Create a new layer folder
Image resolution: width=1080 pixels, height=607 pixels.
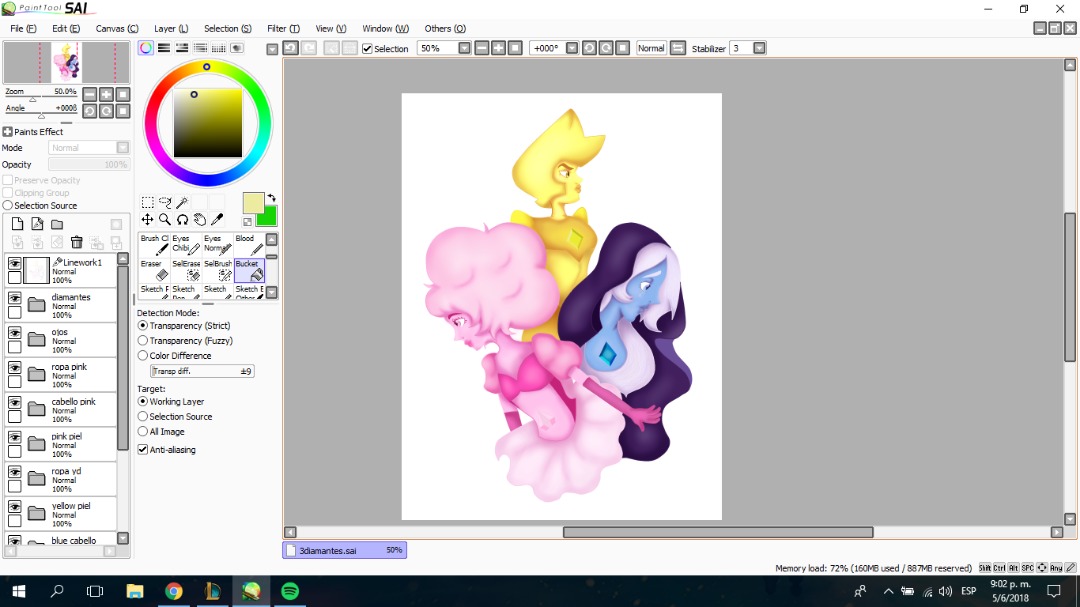tap(57, 224)
